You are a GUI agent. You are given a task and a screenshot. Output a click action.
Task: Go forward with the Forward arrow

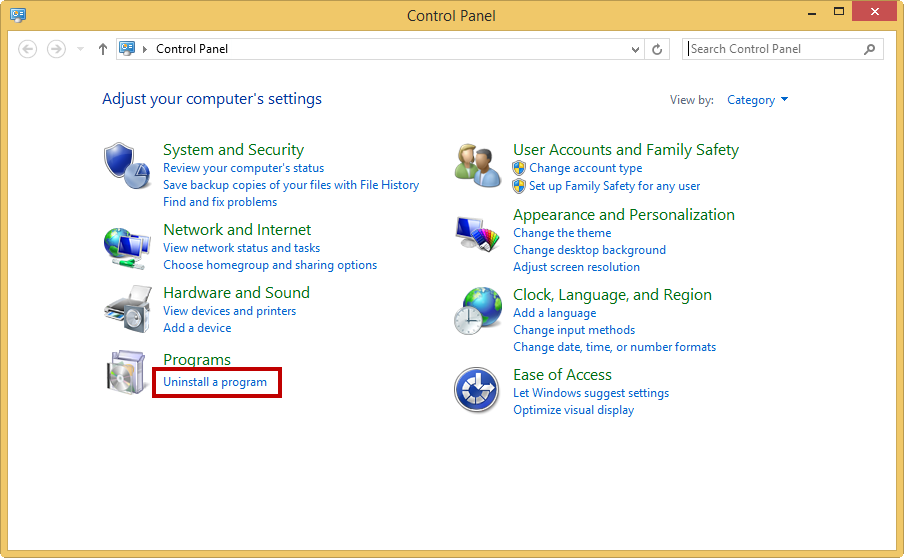click(x=56, y=49)
